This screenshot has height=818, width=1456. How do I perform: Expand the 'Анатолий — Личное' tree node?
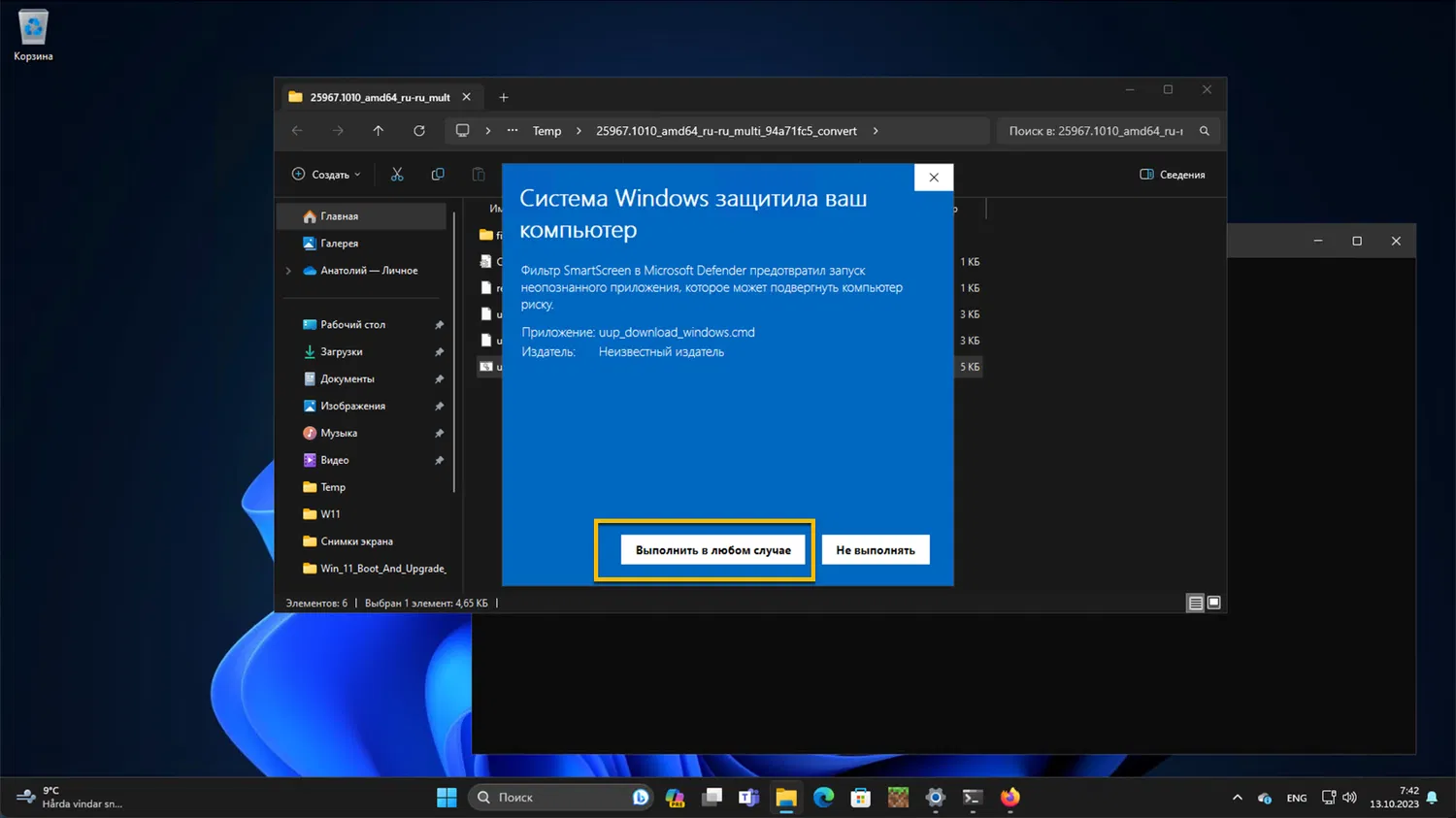pyautogui.click(x=288, y=271)
